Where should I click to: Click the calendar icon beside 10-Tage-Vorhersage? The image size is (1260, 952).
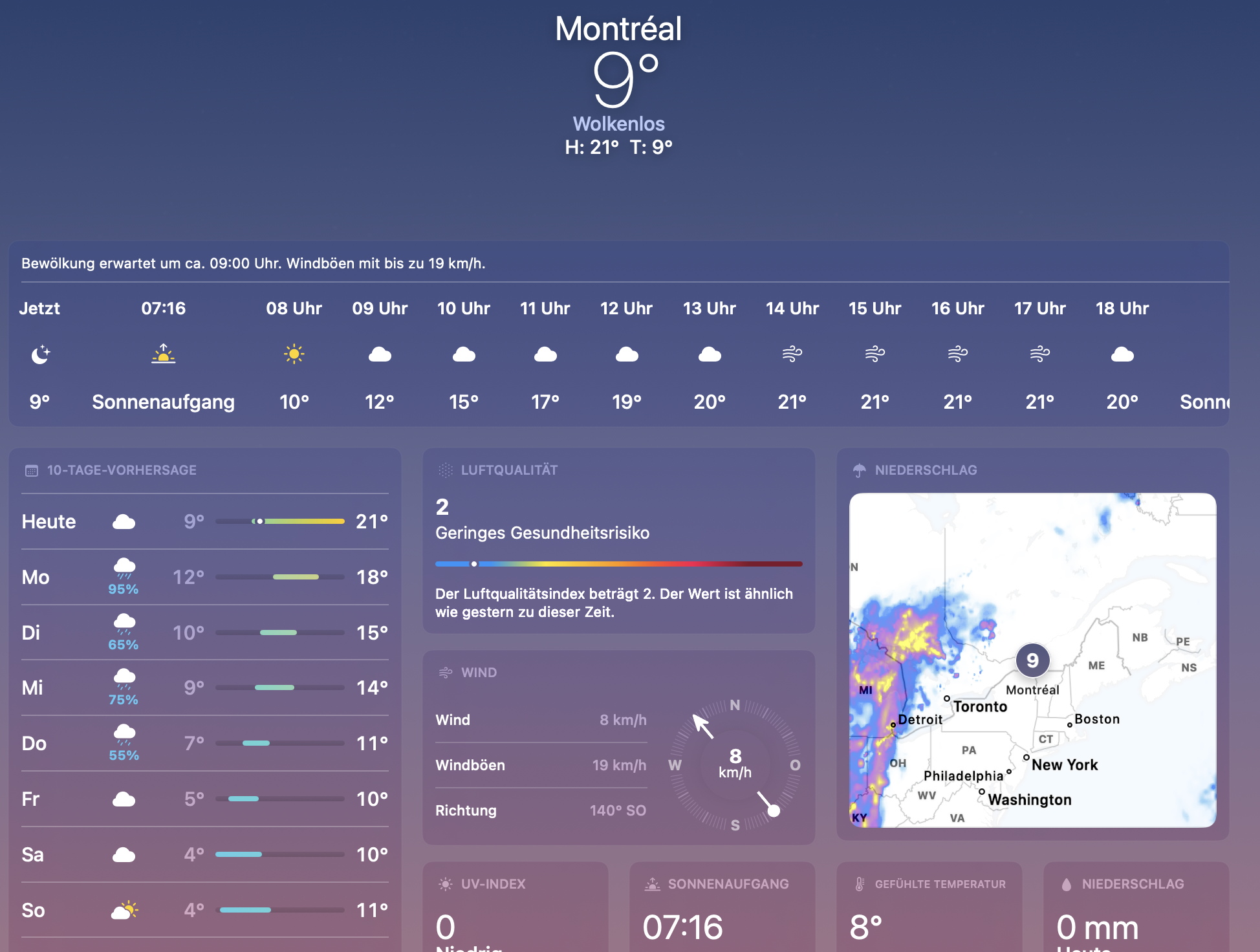[x=31, y=470]
